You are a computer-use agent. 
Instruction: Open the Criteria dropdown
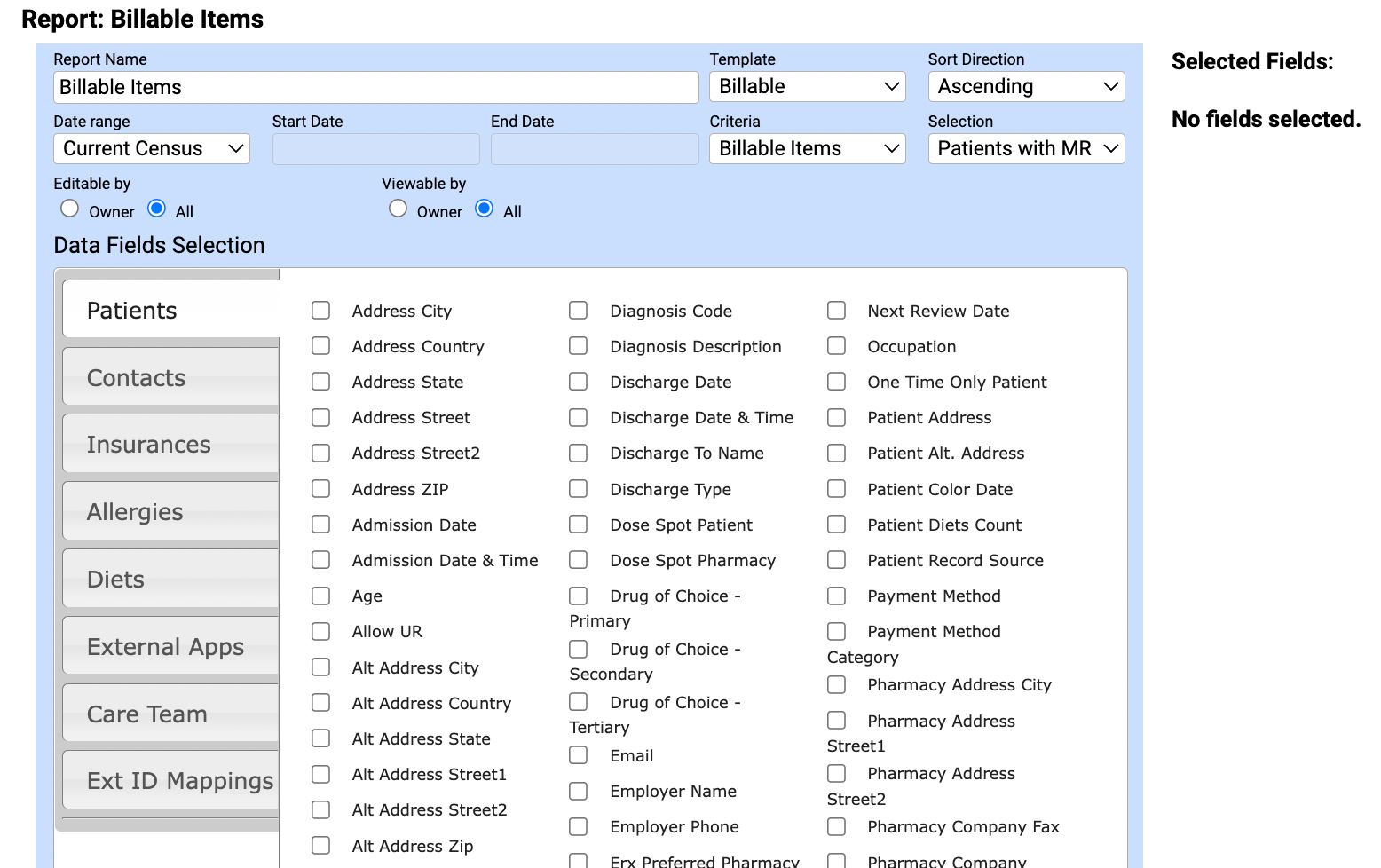coord(807,149)
